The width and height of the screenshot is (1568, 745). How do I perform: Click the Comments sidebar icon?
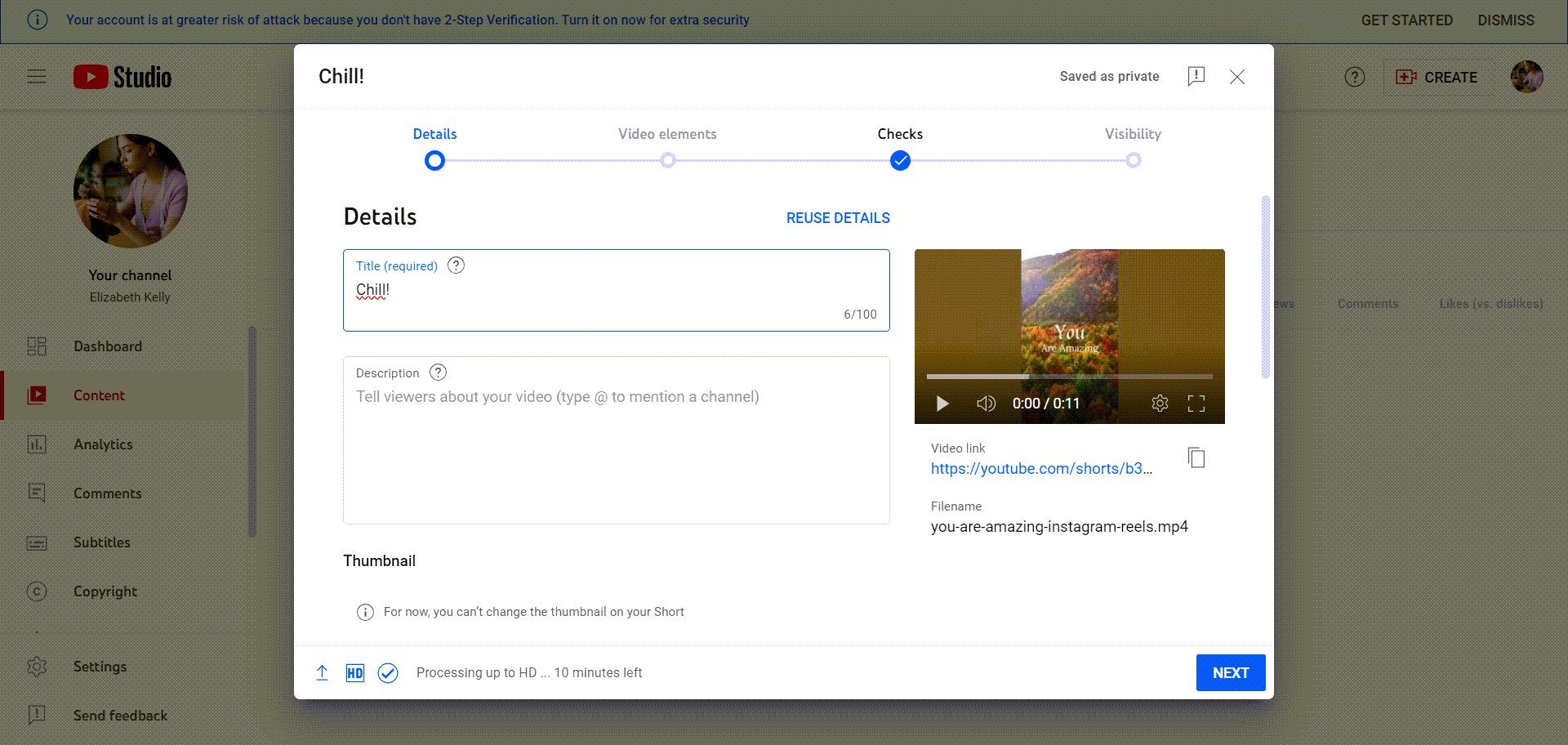[37, 493]
